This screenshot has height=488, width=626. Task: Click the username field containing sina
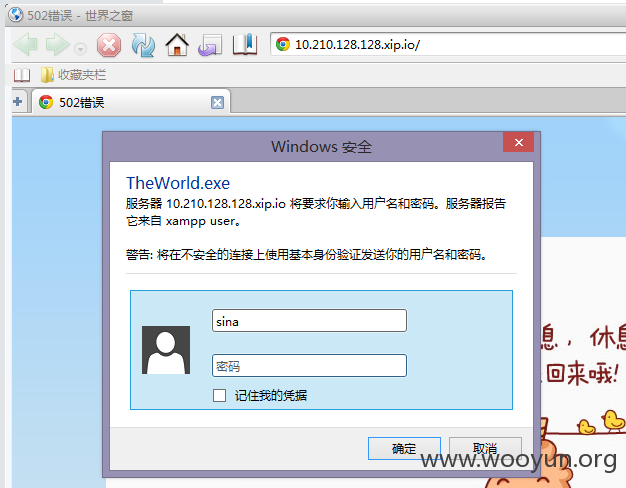click(x=309, y=321)
